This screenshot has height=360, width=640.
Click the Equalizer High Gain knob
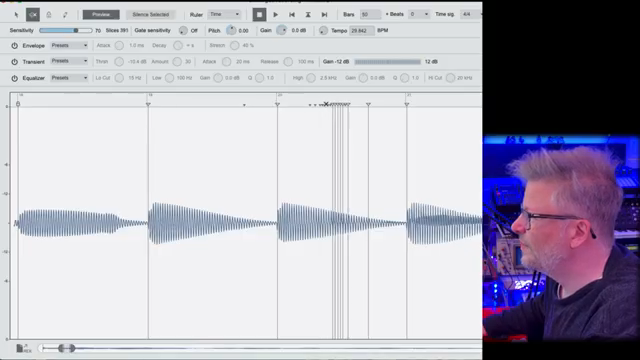click(x=363, y=78)
